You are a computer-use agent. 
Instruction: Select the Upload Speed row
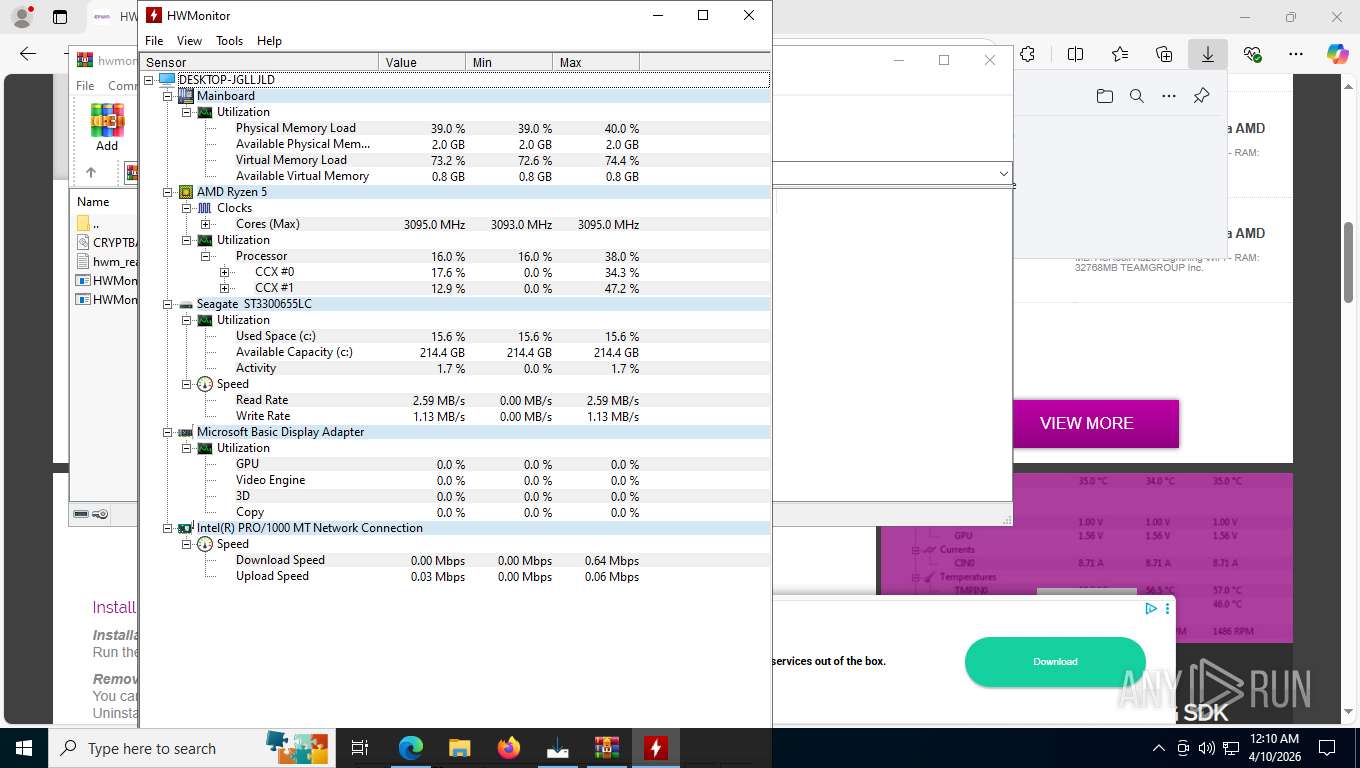pyautogui.click(x=455, y=576)
